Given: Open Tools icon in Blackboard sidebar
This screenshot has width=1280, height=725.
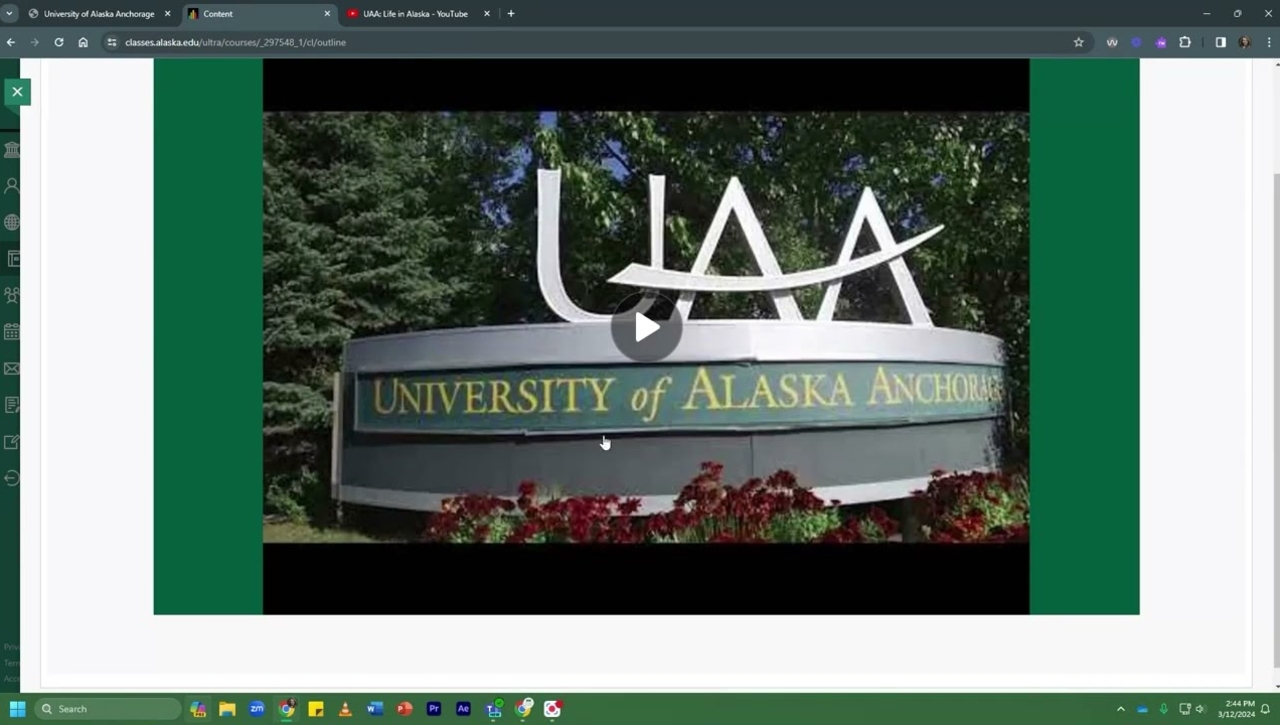Looking at the screenshot, I should [x=12, y=442].
